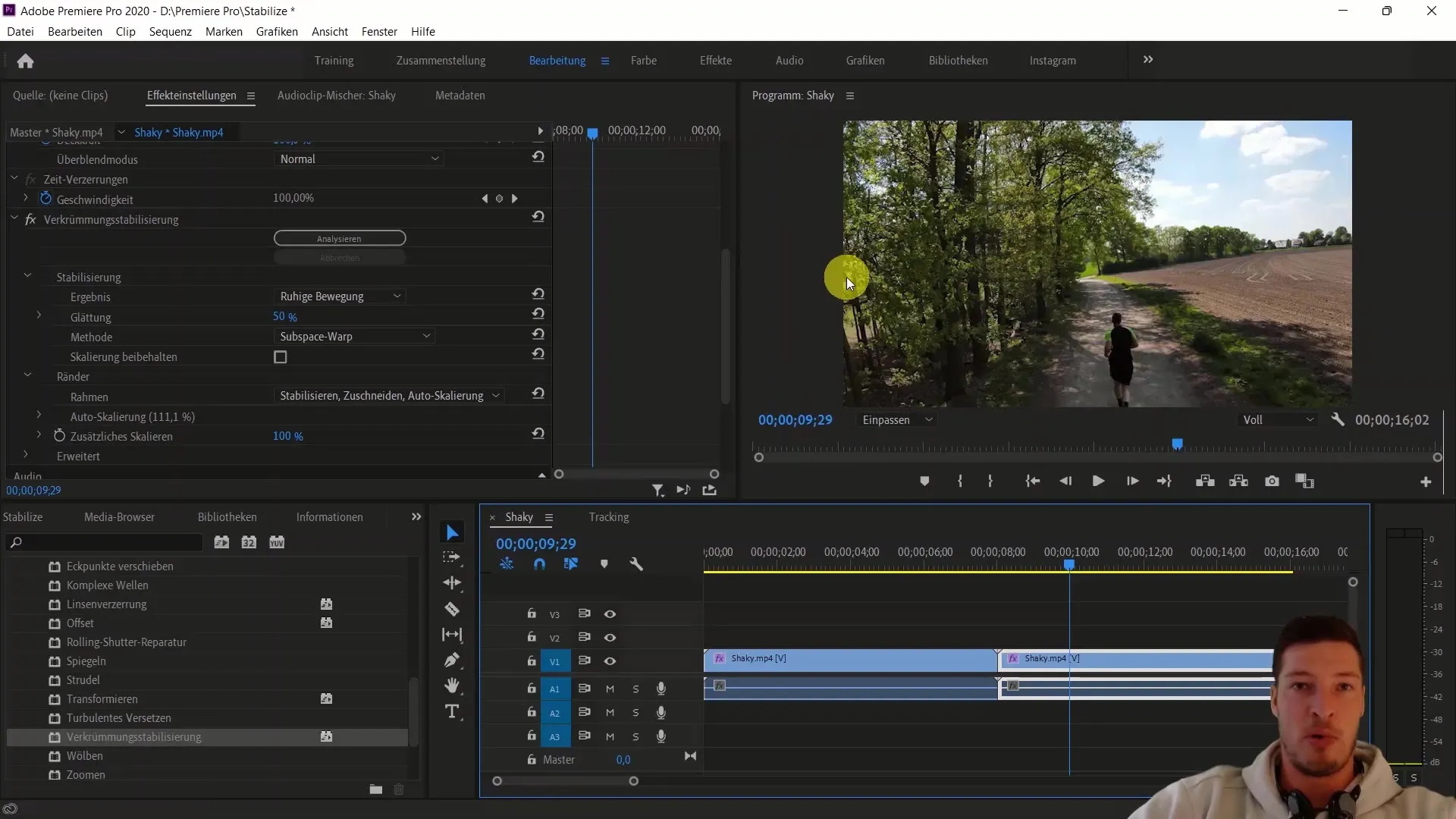
Task: Open comparison view in Program monitor
Action: (x=1305, y=482)
